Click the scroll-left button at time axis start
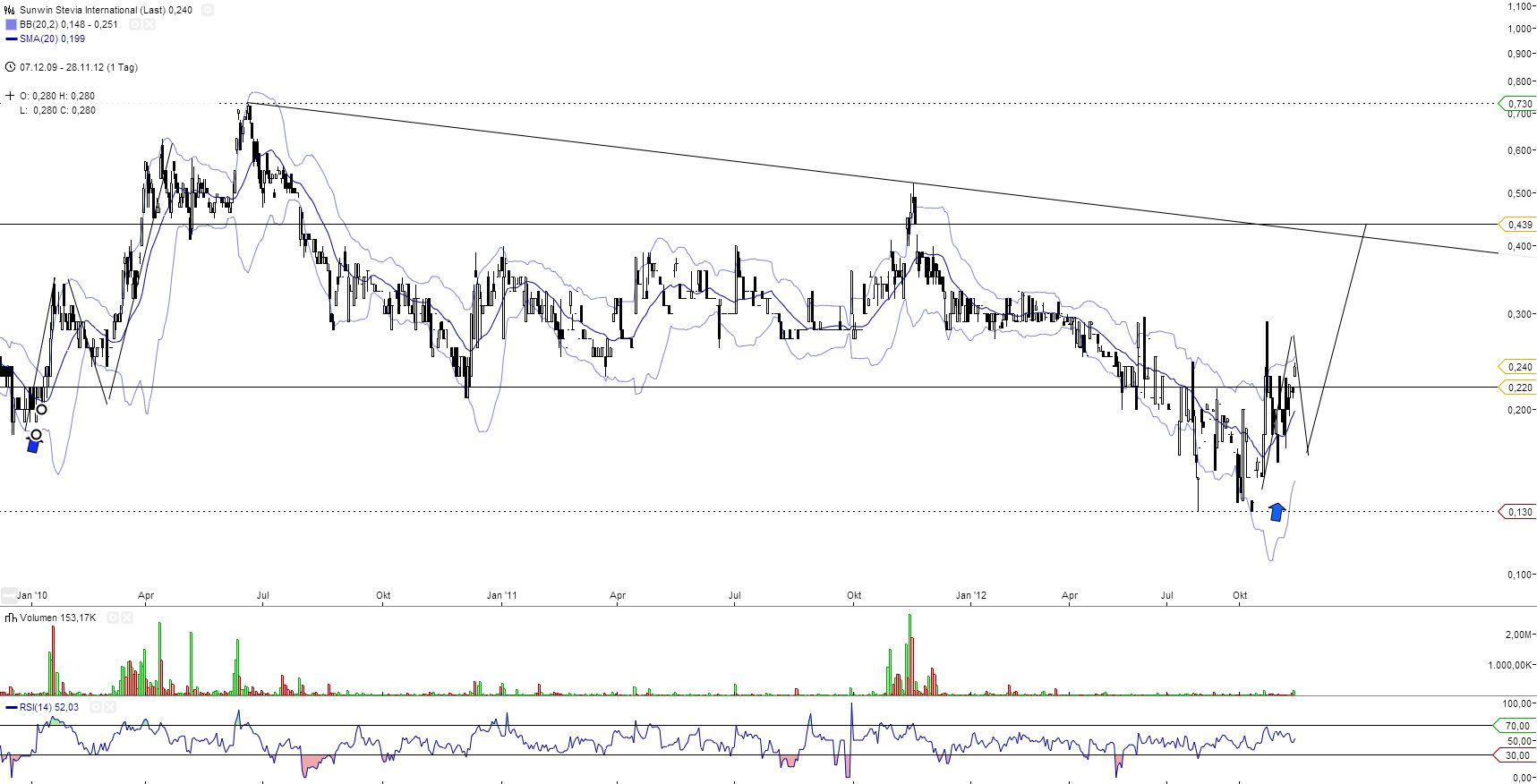 click(x=9, y=594)
